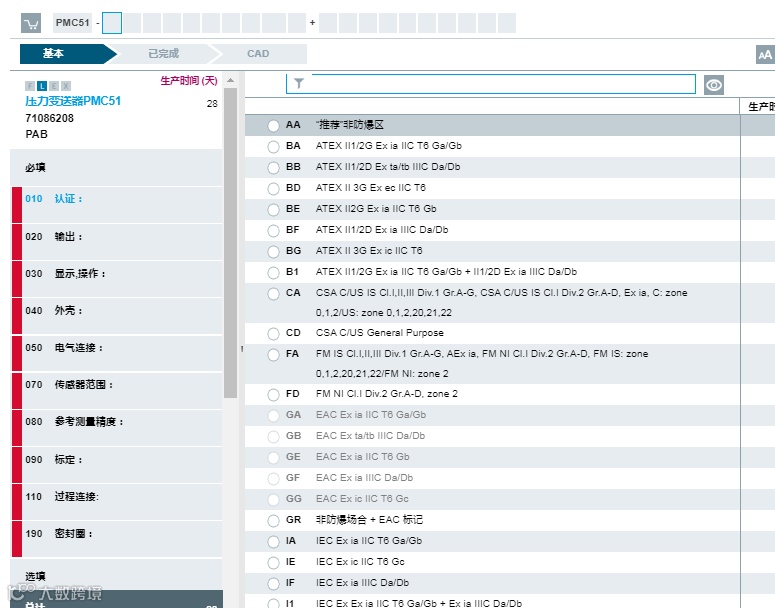Open the shopping cart icon
The height and width of the screenshot is (608, 775).
tap(31, 23)
